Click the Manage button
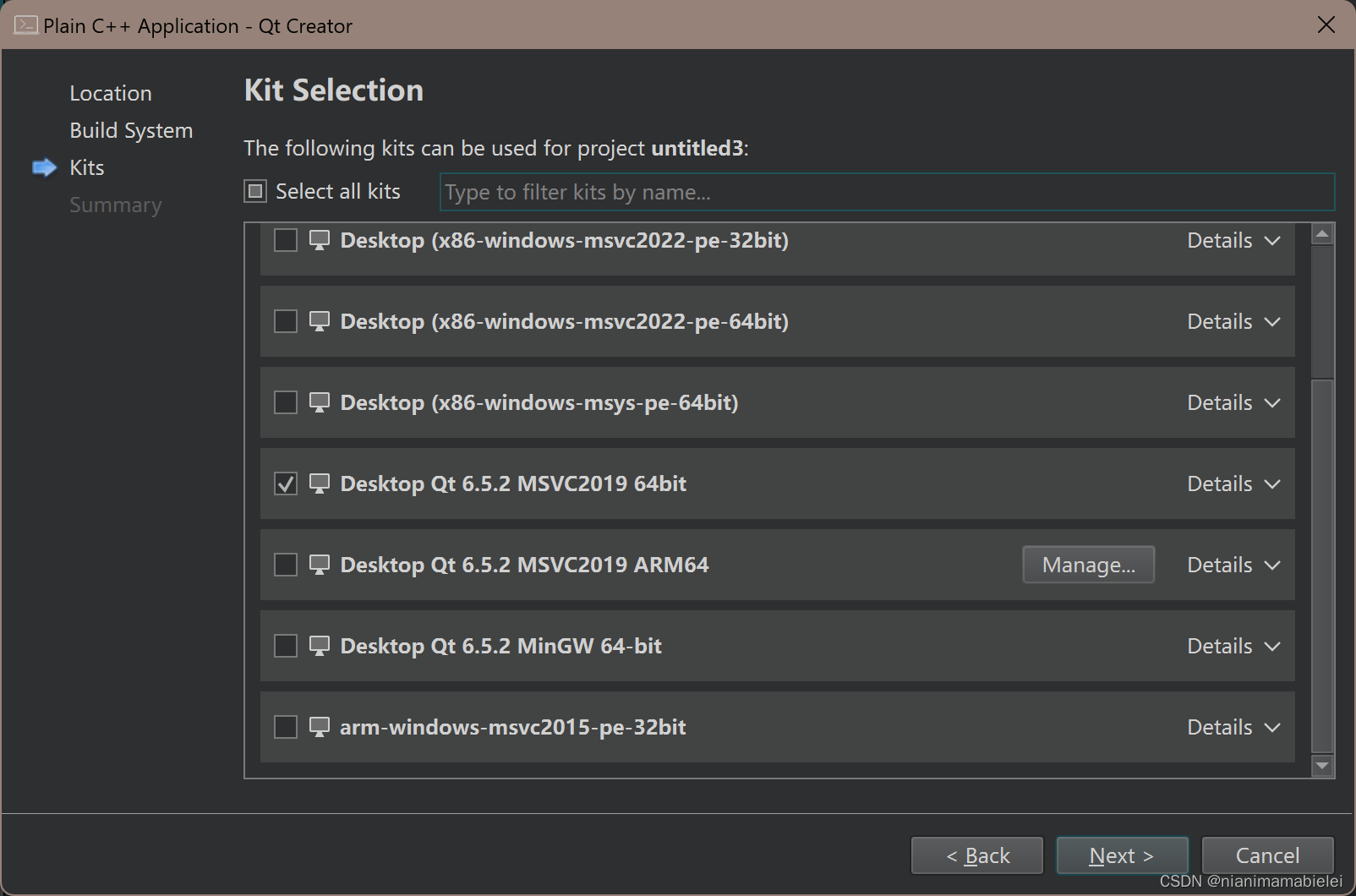The width and height of the screenshot is (1356, 896). click(1088, 565)
